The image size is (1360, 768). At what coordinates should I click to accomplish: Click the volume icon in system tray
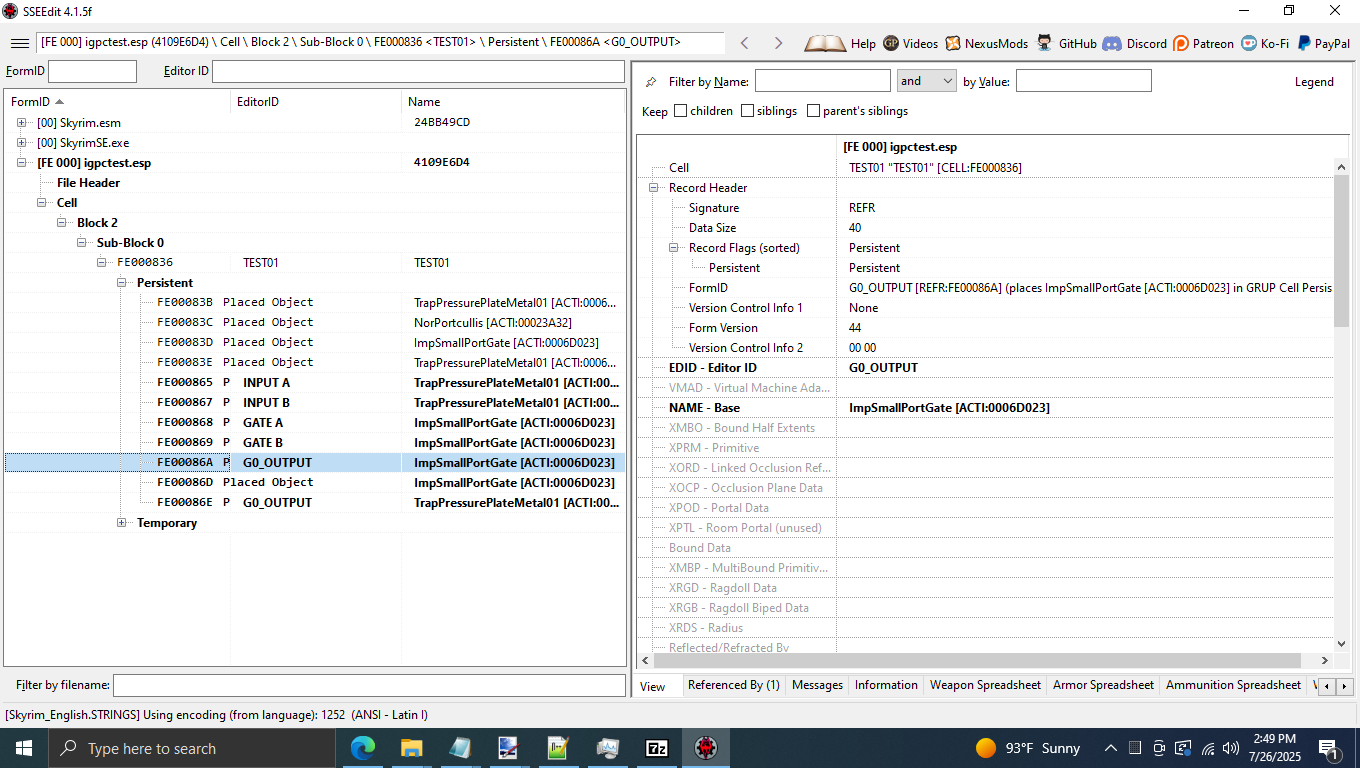tap(1231, 748)
